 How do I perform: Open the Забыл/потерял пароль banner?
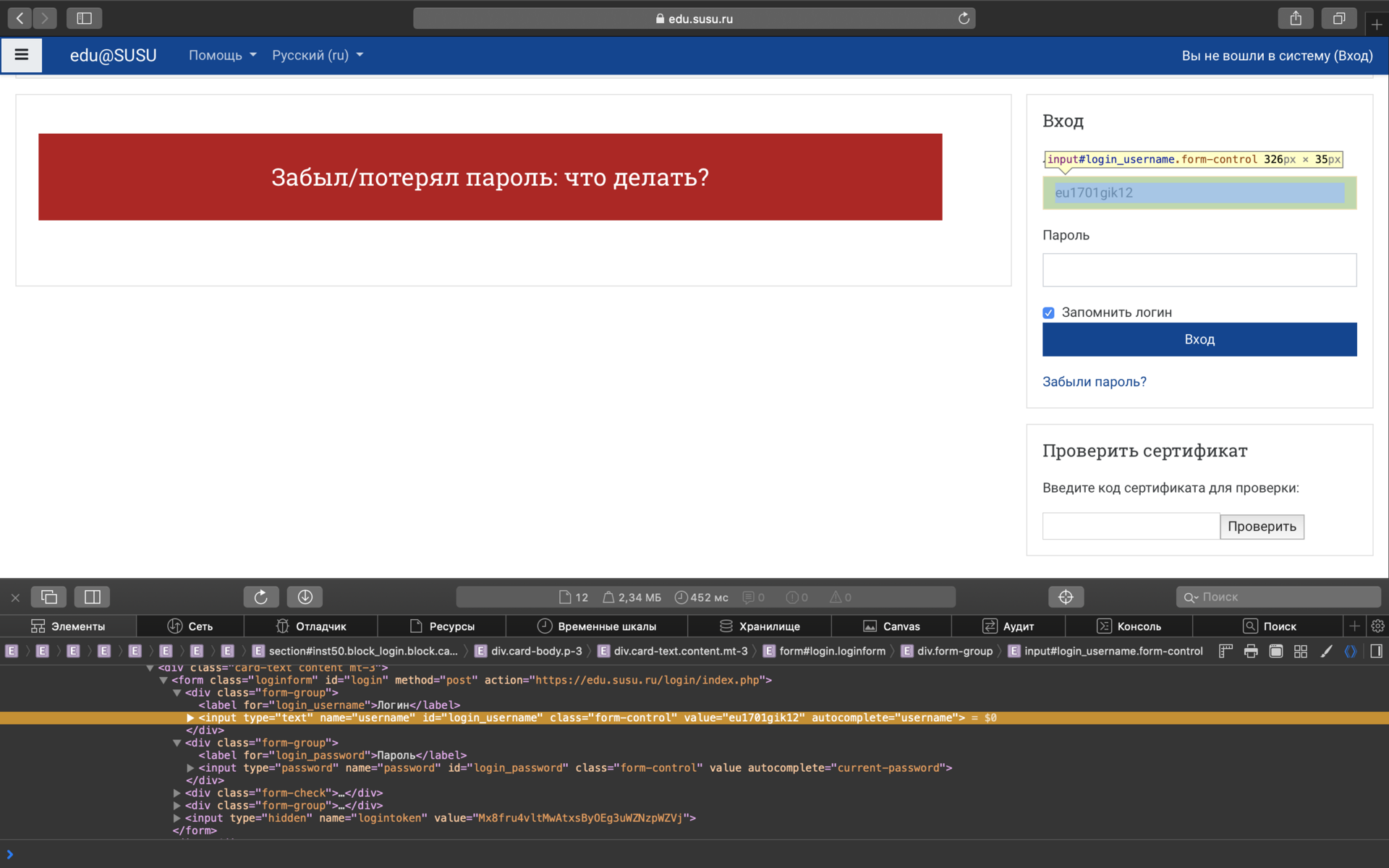click(x=490, y=176)
